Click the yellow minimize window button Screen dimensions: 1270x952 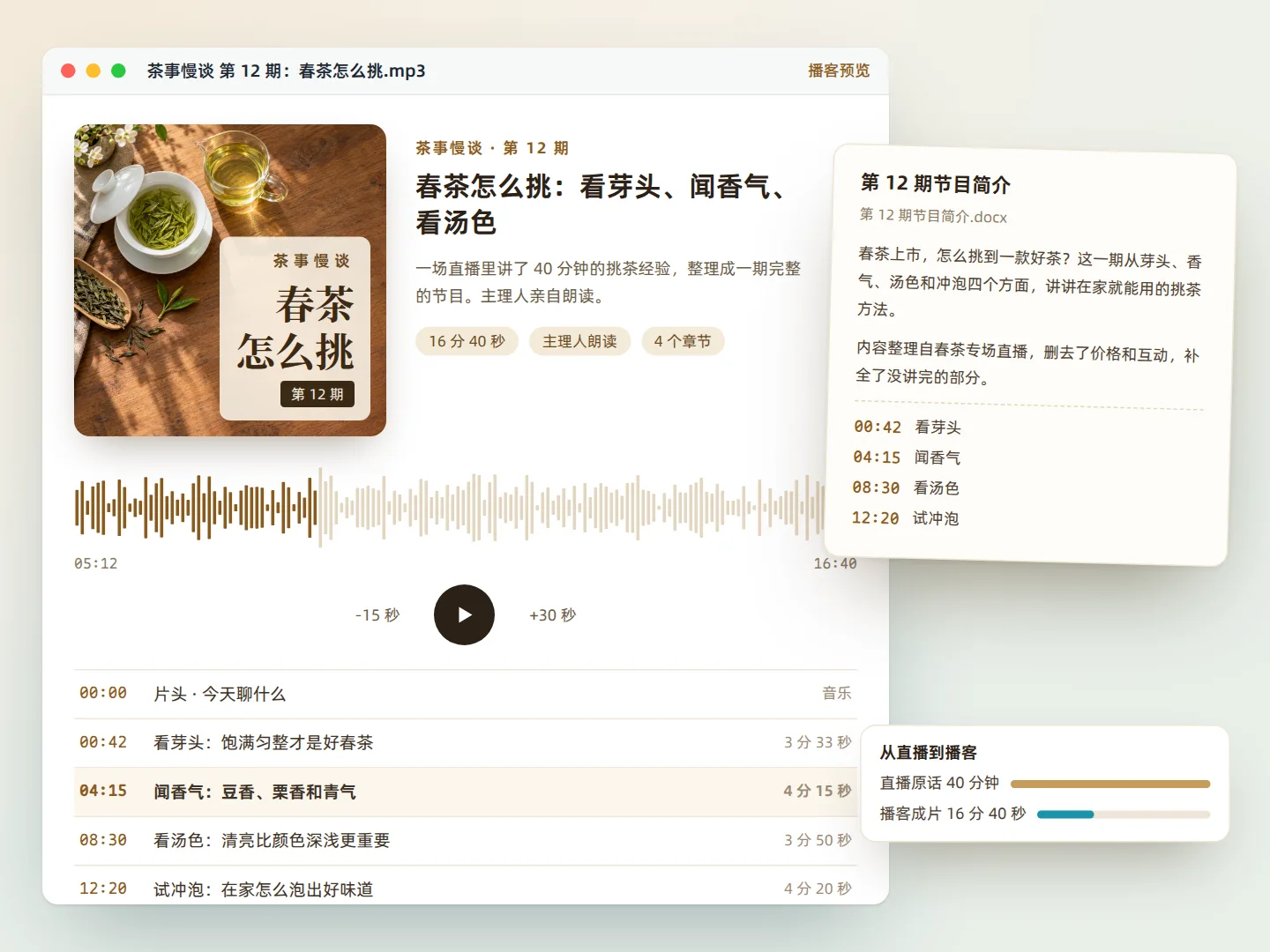point(93,71)
